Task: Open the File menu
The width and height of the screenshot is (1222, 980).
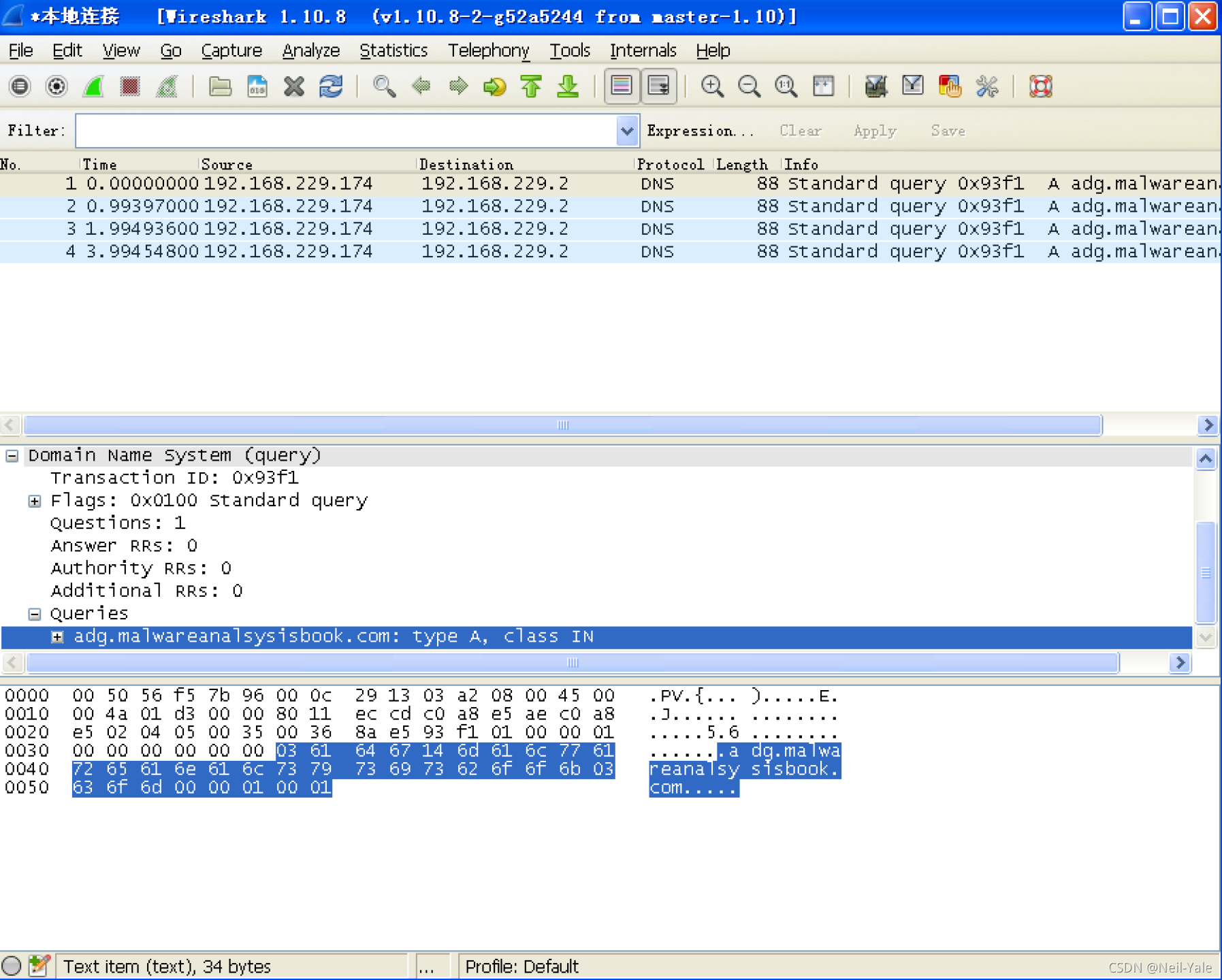Action: click(x=20, y=50)
